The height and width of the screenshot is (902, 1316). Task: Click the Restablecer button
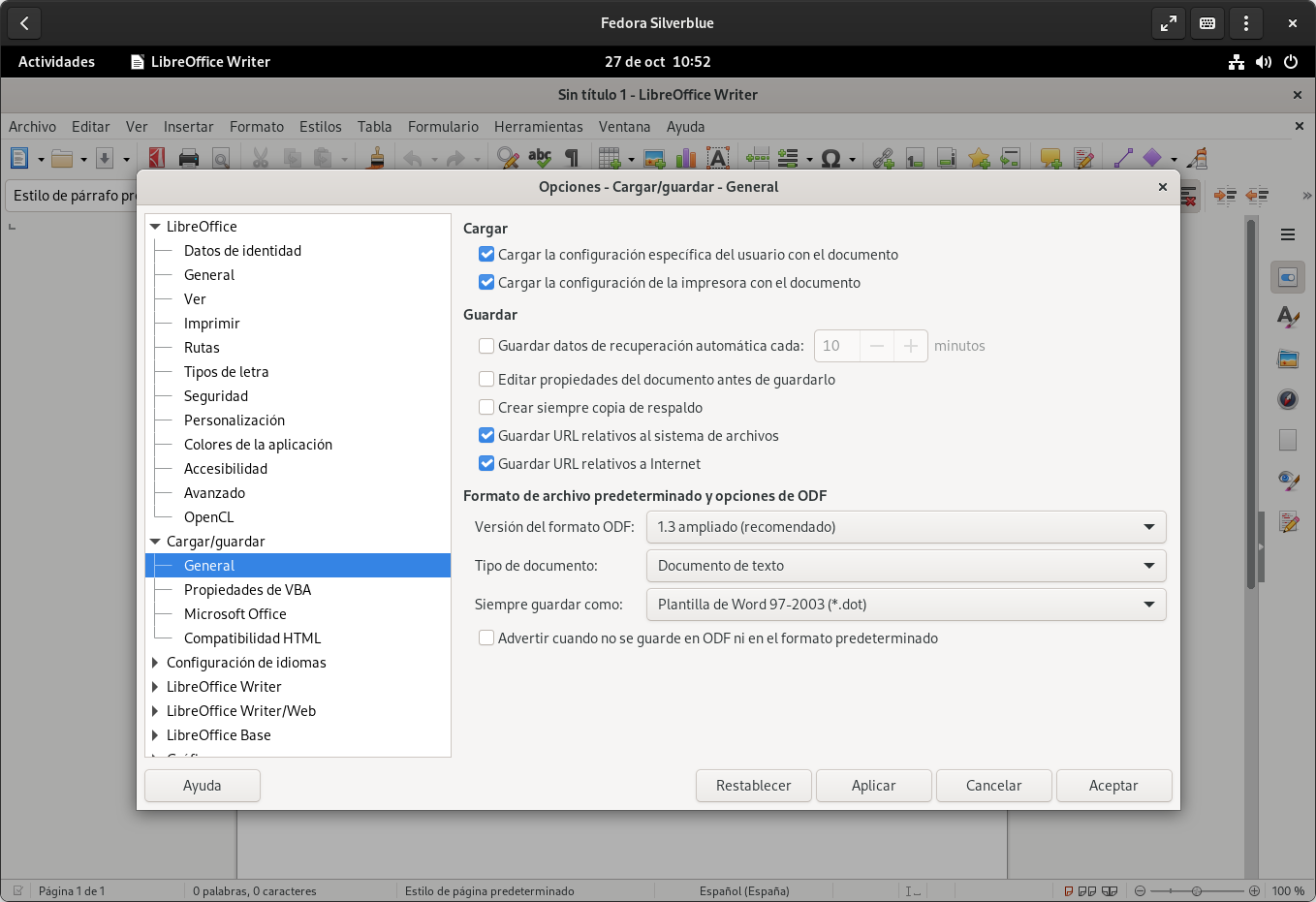753,786
